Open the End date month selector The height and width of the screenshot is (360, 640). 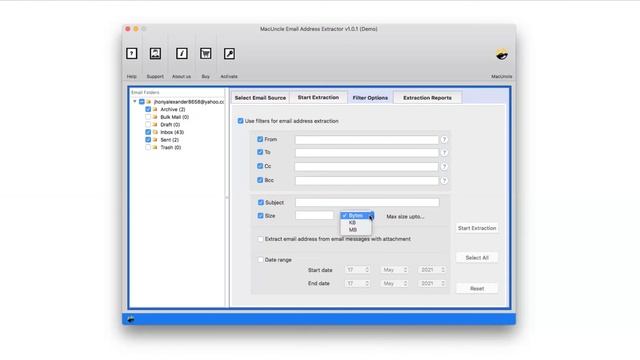click(x=394, y=283)
